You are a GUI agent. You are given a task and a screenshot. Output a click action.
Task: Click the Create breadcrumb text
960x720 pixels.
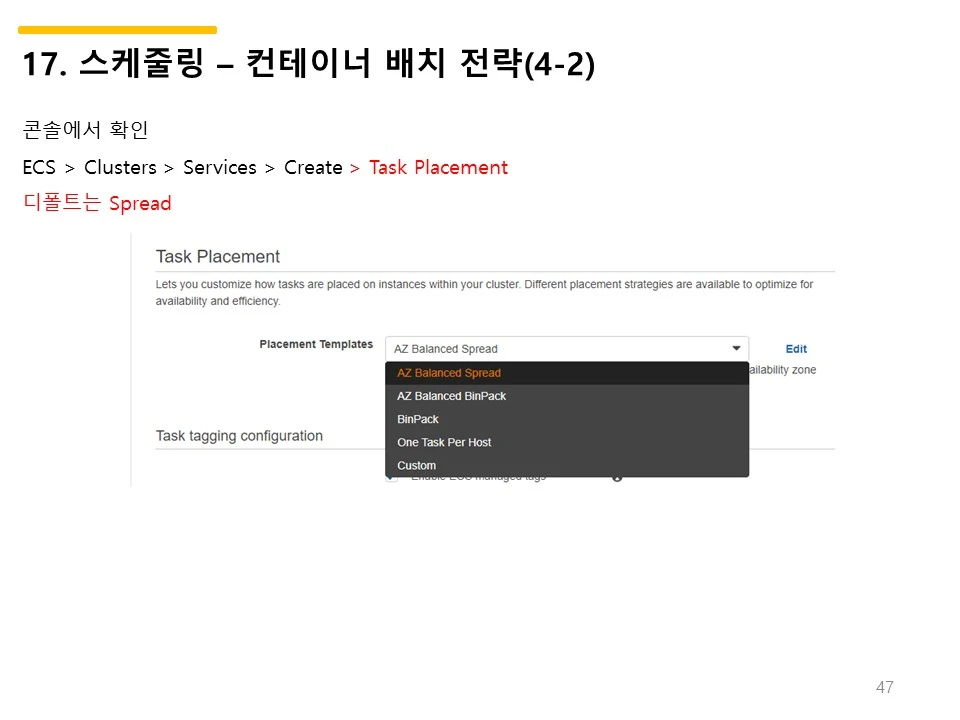(313, 167)
